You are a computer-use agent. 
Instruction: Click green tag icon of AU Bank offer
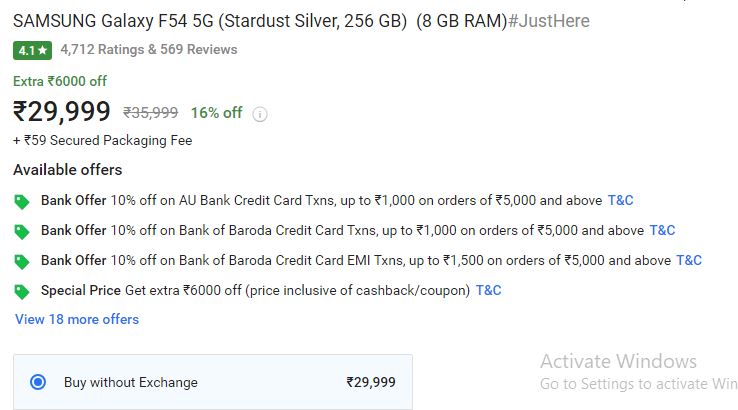point(22,201)
